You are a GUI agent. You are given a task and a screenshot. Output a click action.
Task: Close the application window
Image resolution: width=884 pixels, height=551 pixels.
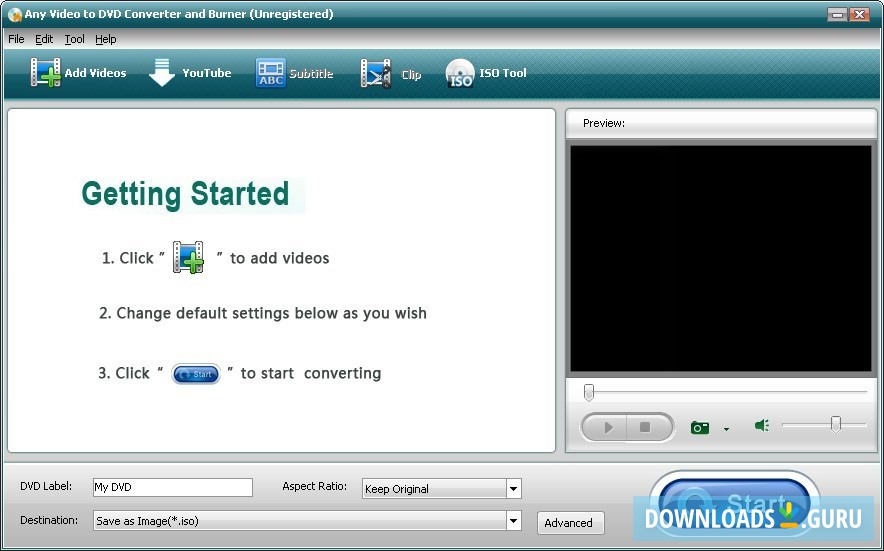[859, 15]
